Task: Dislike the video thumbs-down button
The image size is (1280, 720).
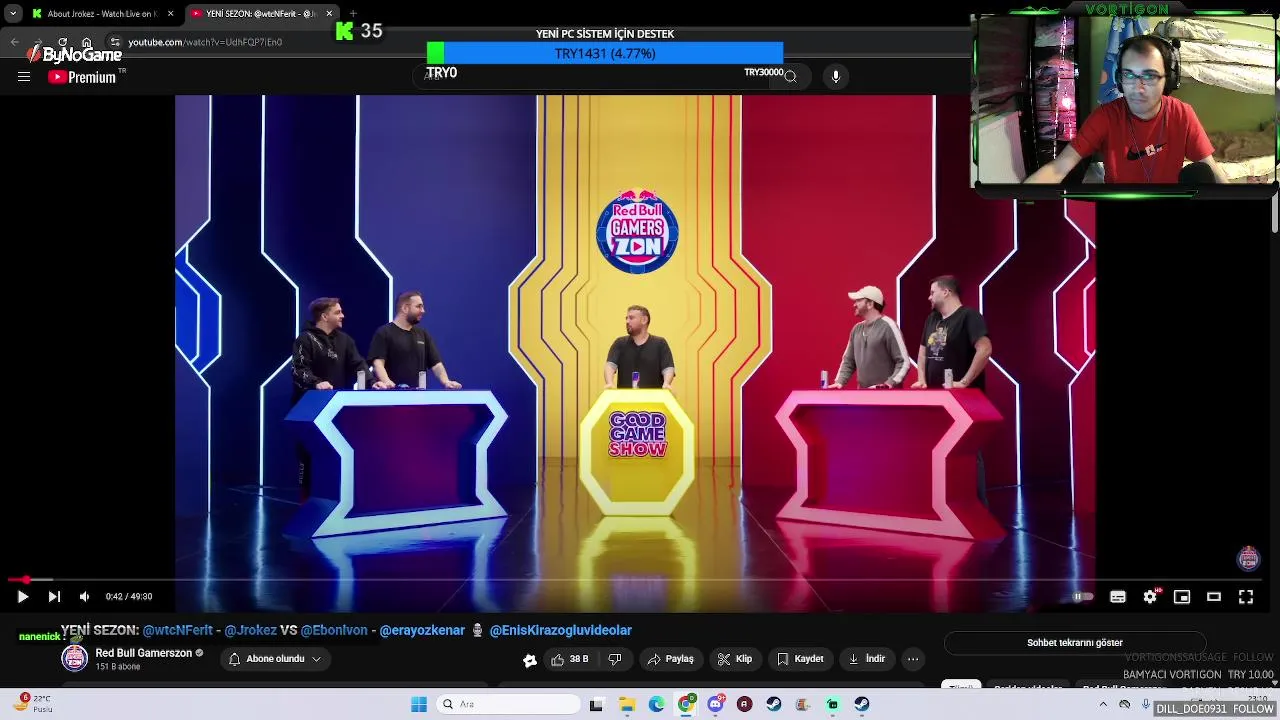Action: pos(615,659)
